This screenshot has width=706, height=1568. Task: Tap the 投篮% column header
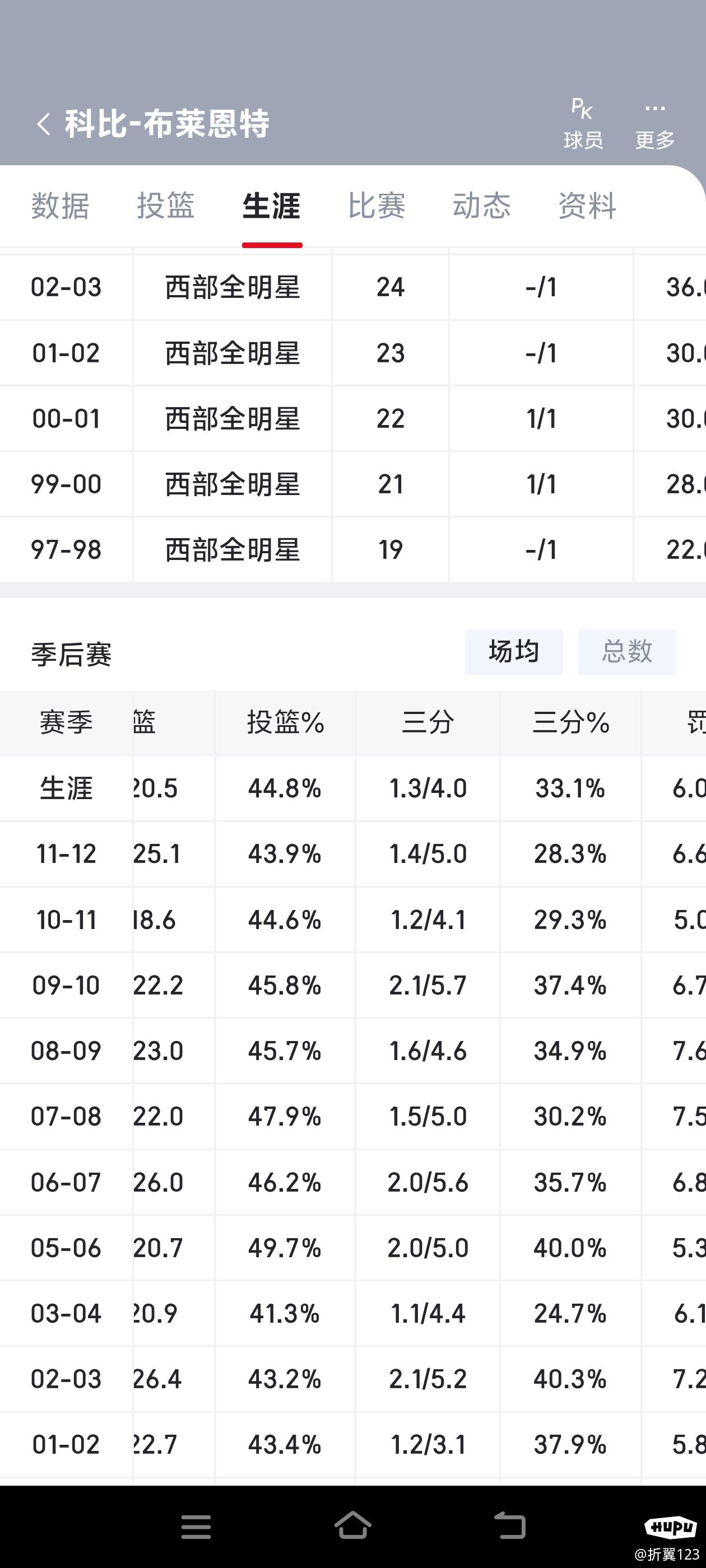(285, 723)
